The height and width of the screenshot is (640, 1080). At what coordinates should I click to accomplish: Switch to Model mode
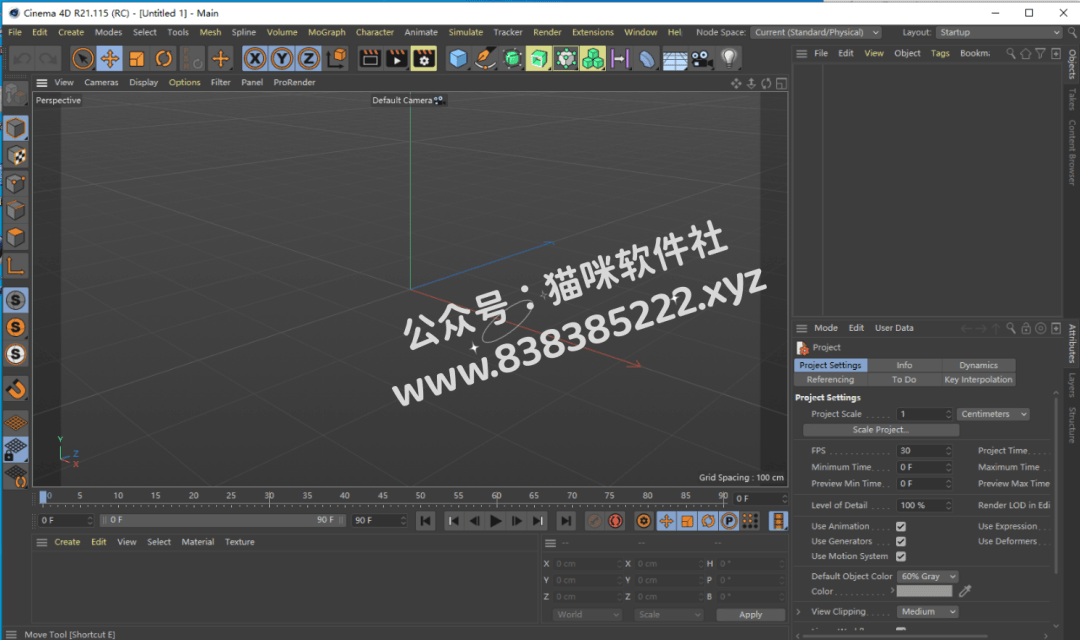click(15, 128)
